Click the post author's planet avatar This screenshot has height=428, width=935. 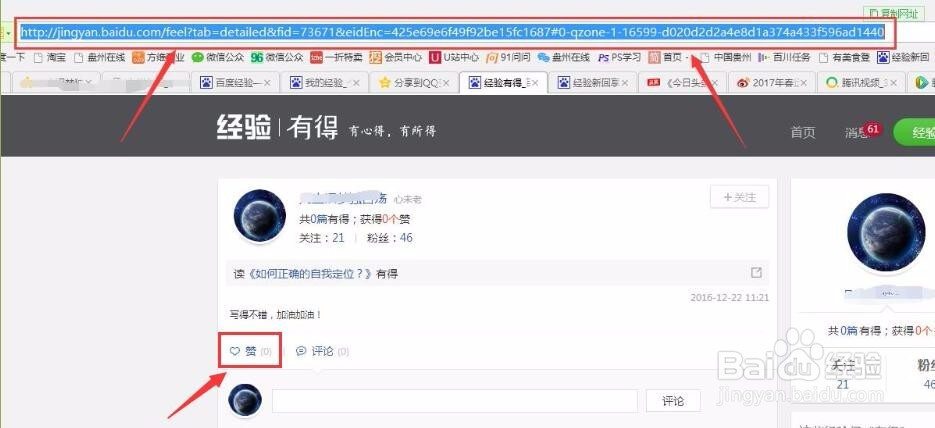pyautogui.click(x=259, y=216)
